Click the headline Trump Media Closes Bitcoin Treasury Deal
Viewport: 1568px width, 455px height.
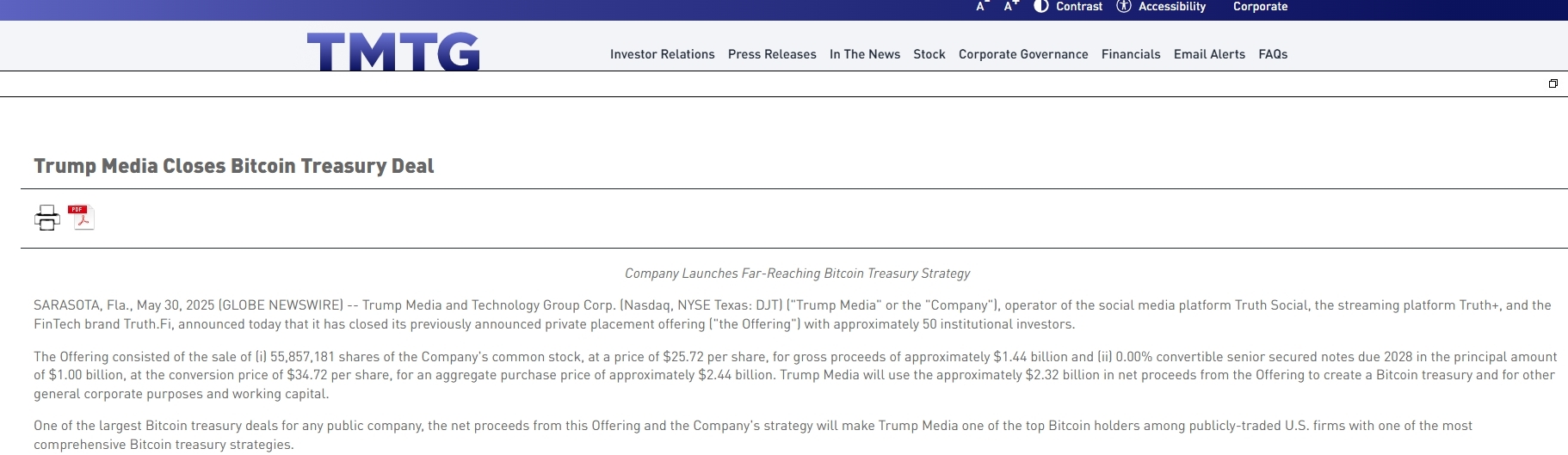click(x=234, y=166)
